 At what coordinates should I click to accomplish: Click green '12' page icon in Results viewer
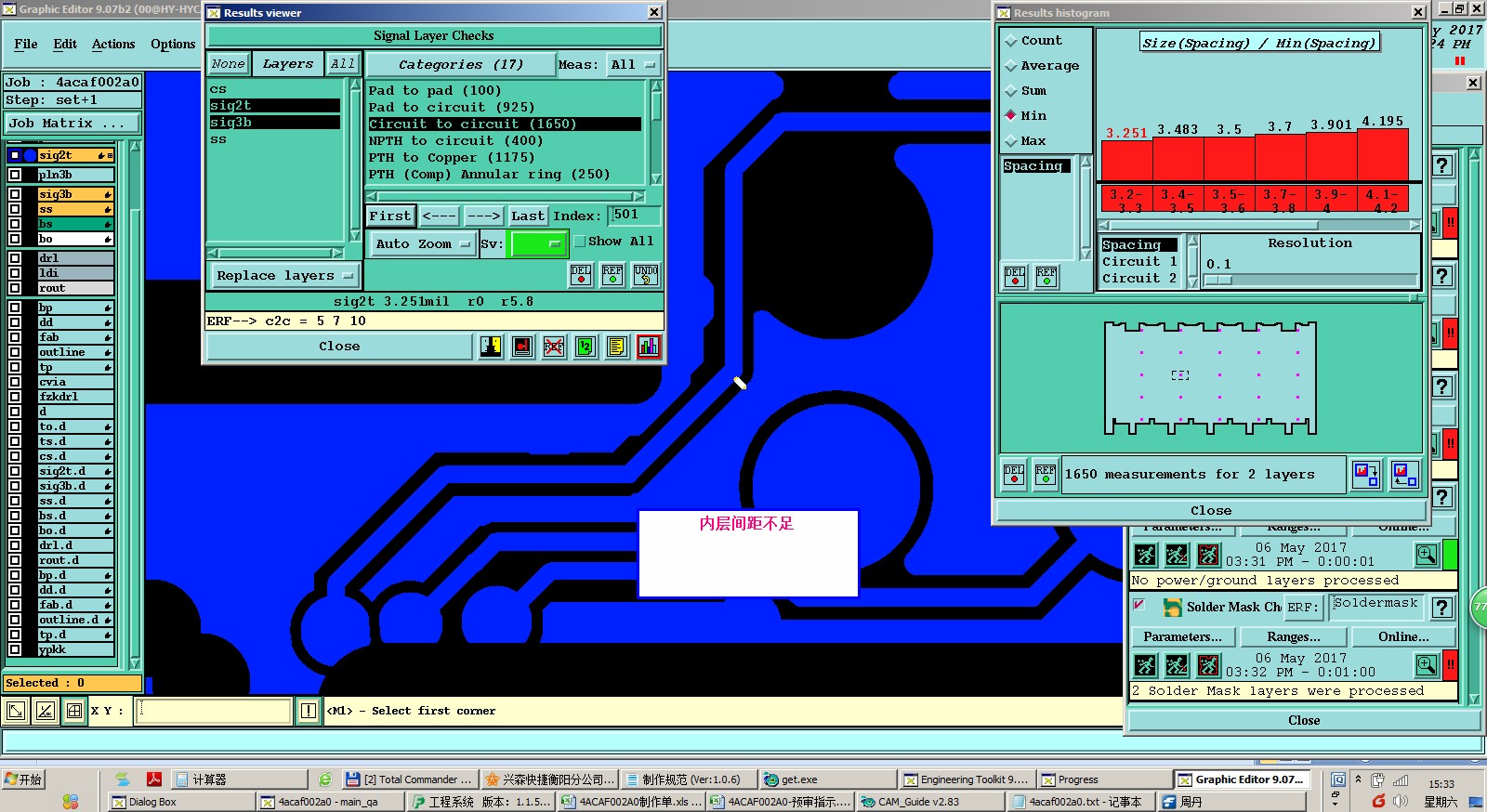point(586,347)
